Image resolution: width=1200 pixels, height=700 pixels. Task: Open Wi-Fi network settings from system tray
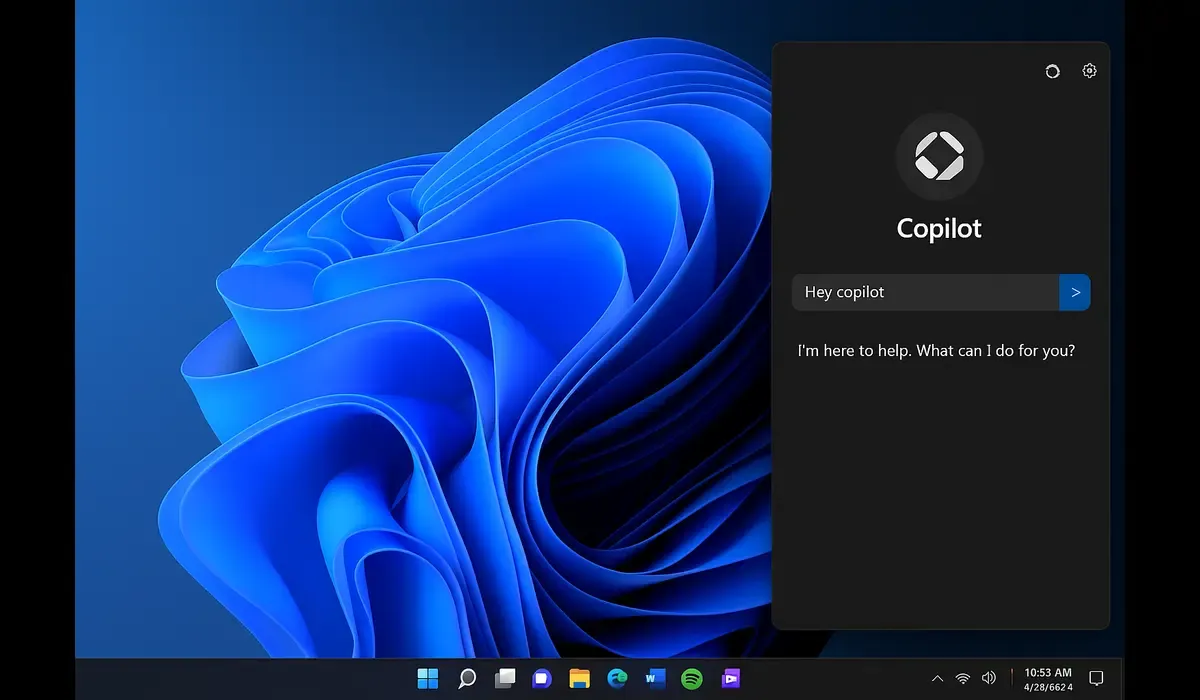click(962, 678)
